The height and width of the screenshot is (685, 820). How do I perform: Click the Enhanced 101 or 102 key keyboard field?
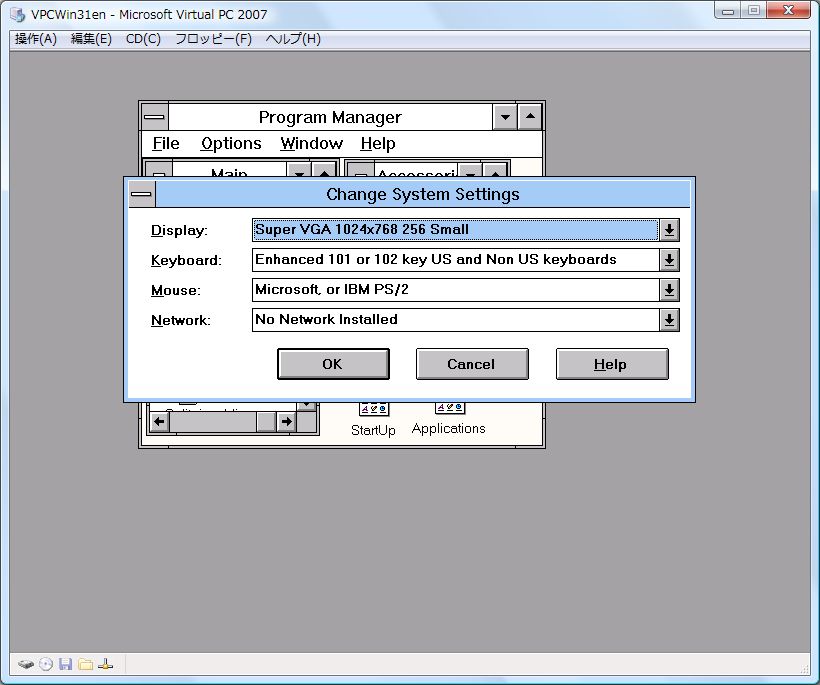[455, 260]
